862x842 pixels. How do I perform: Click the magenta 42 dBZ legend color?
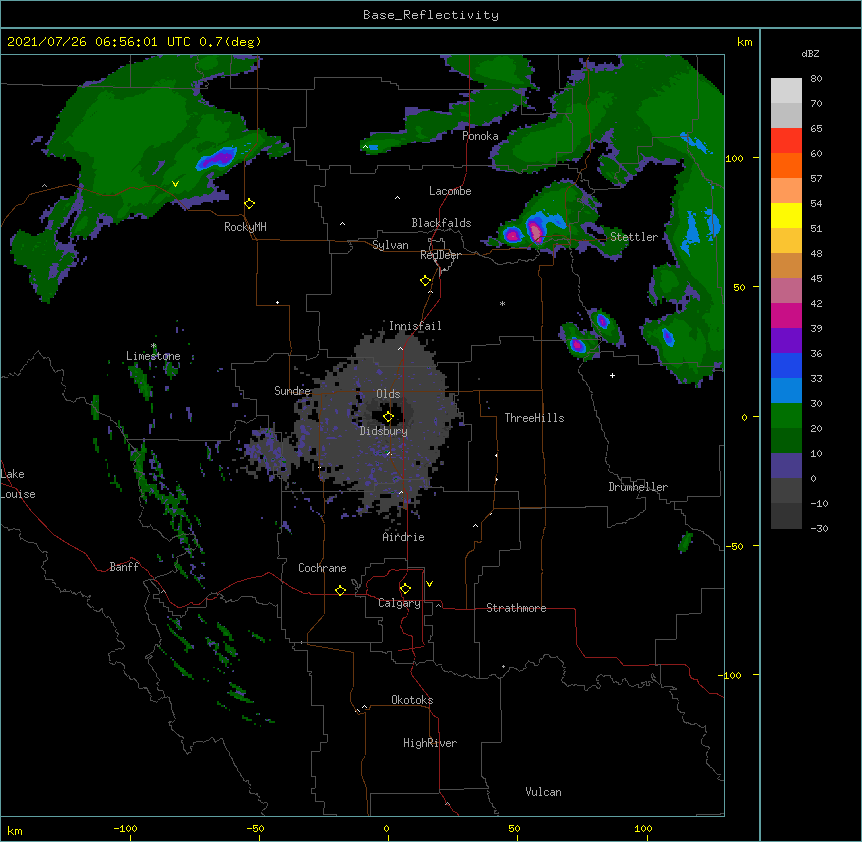(786, 315)
